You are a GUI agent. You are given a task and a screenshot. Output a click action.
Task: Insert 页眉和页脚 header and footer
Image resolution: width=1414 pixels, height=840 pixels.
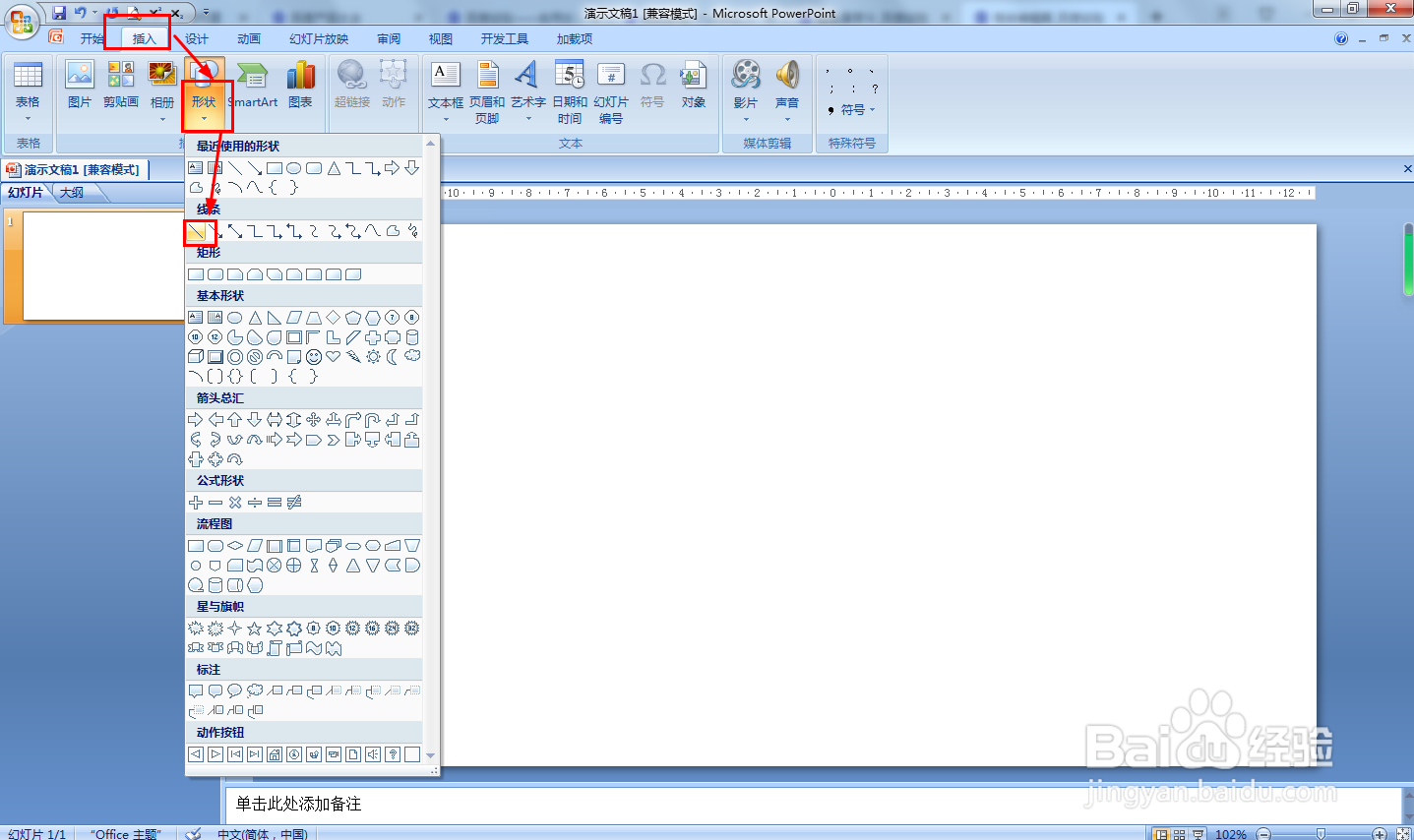[487, 92]
